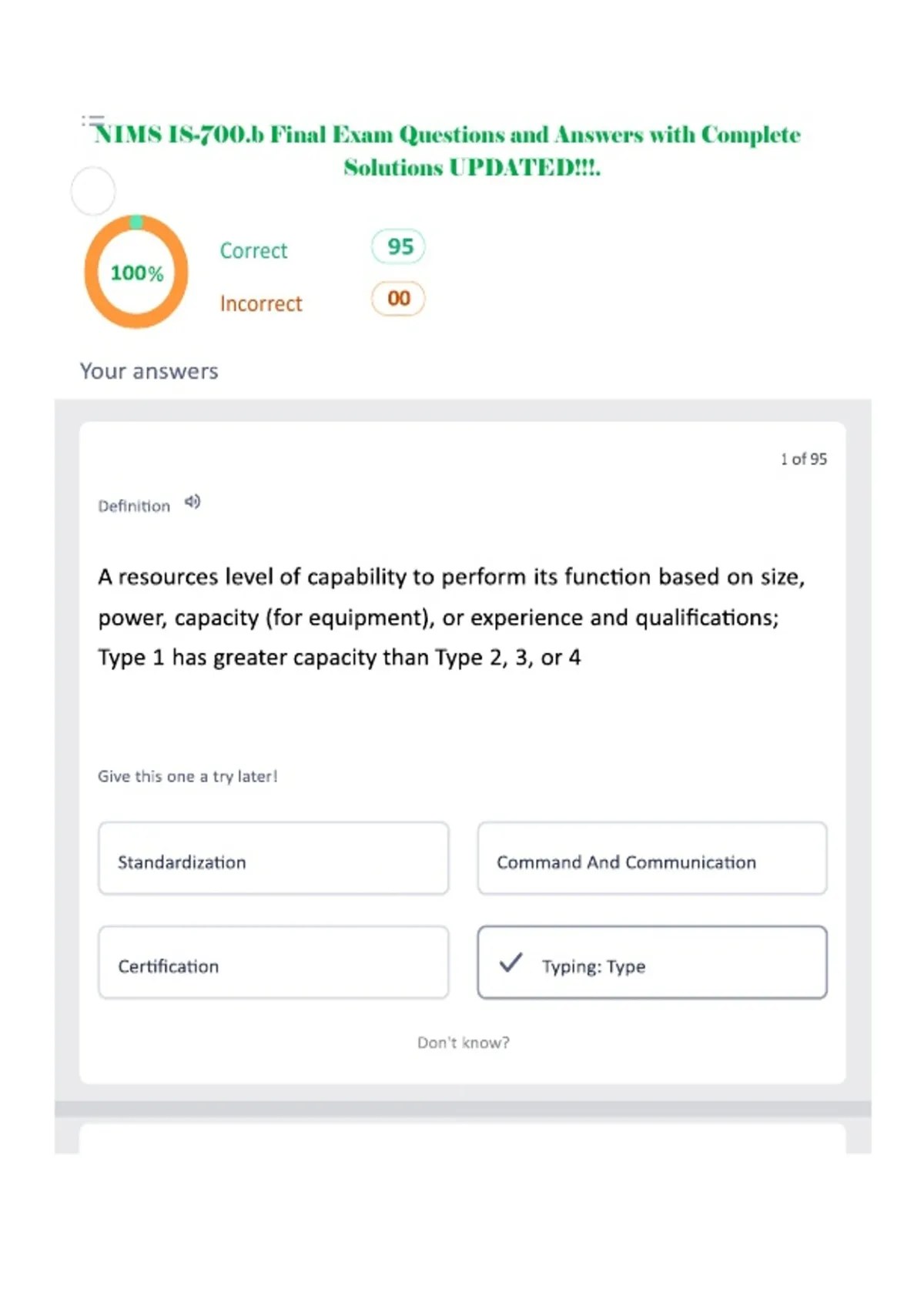
Task: Choose the Typing: Type answer
Action: (652, 962)
